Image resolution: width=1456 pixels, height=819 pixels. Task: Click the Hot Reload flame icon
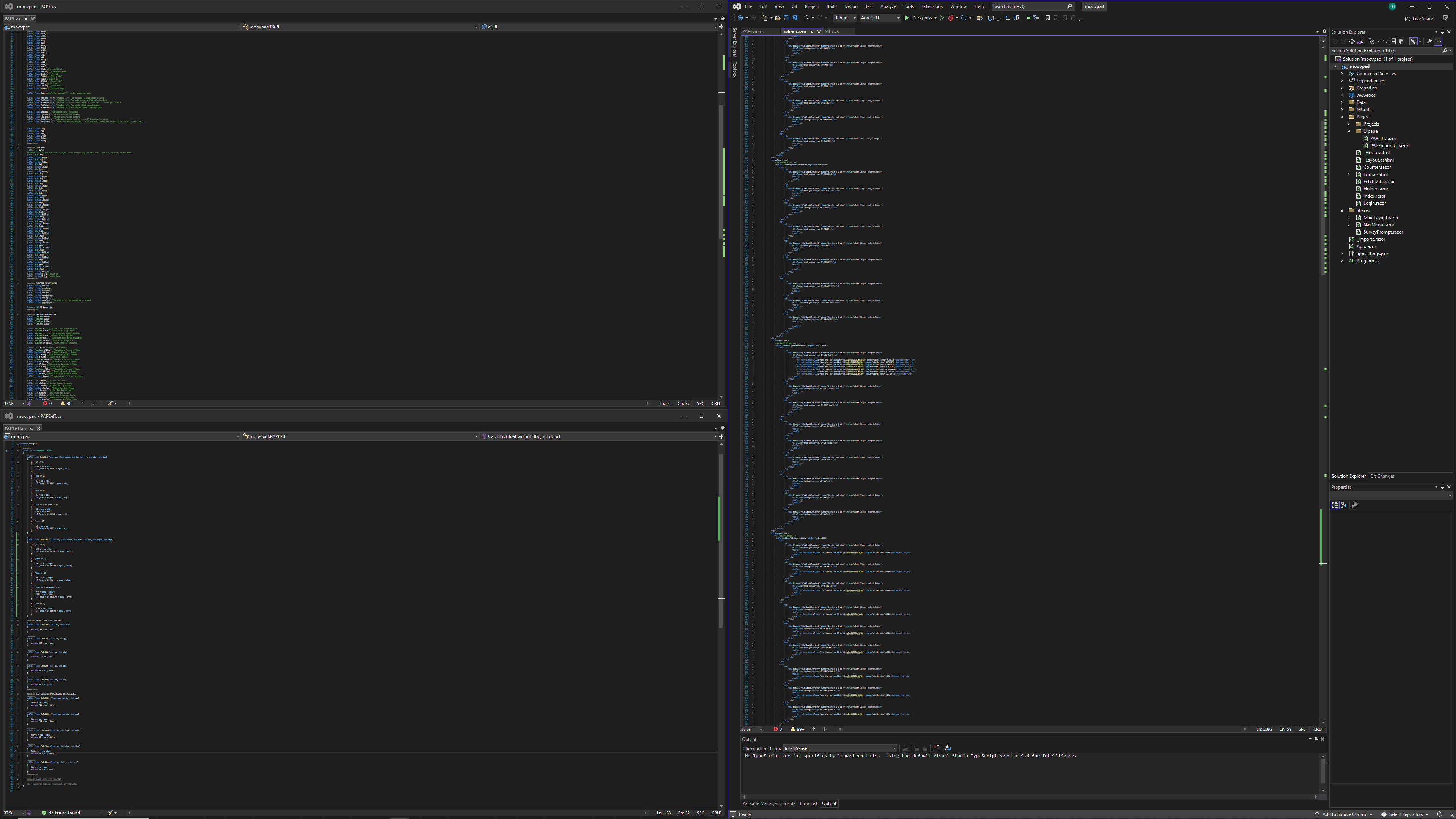(951, 18)
